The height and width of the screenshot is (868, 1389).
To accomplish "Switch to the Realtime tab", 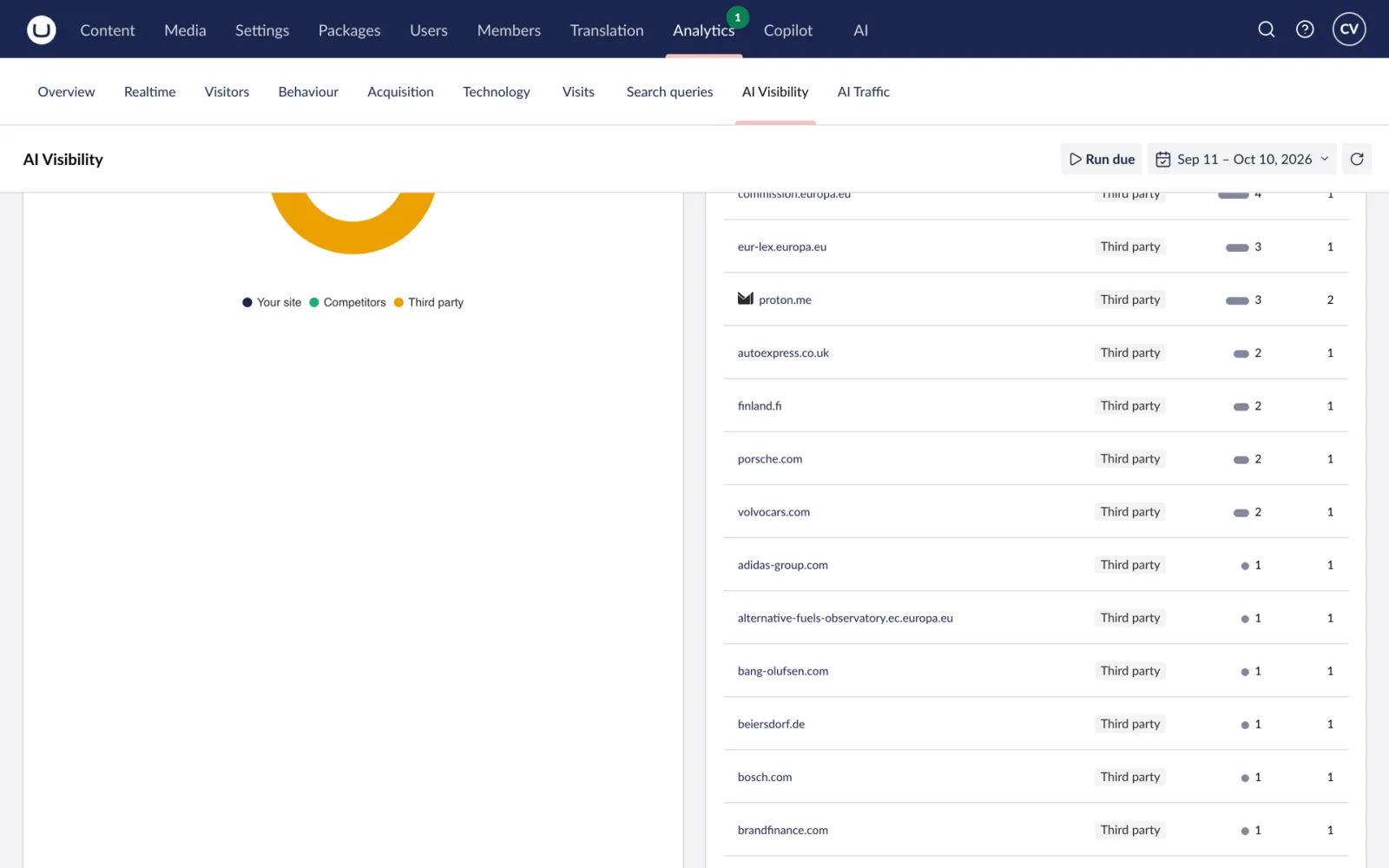I will pyautogui.click(x=149, y=92).
